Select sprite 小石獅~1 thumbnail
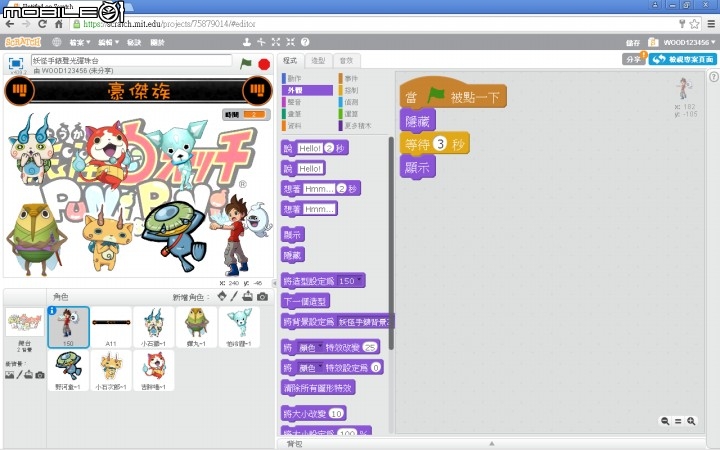The image size is (720, 450). [153, 327]
